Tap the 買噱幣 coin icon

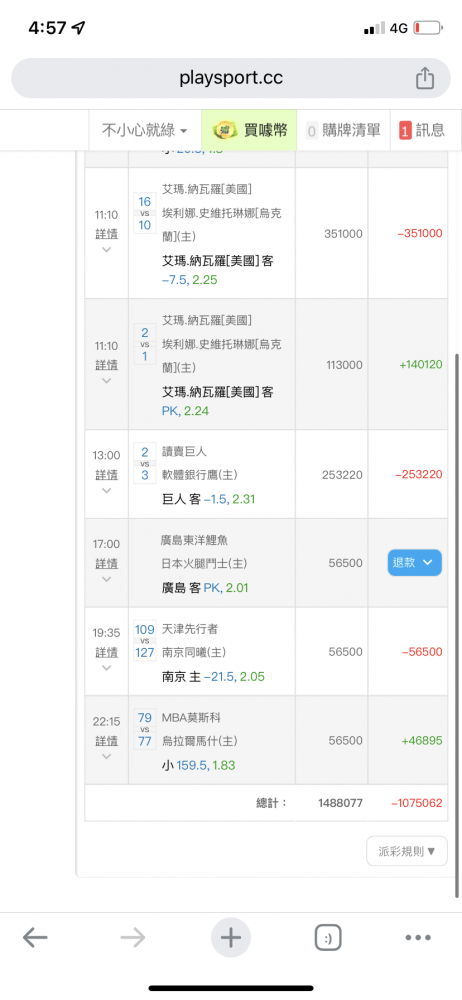point(224,130)
